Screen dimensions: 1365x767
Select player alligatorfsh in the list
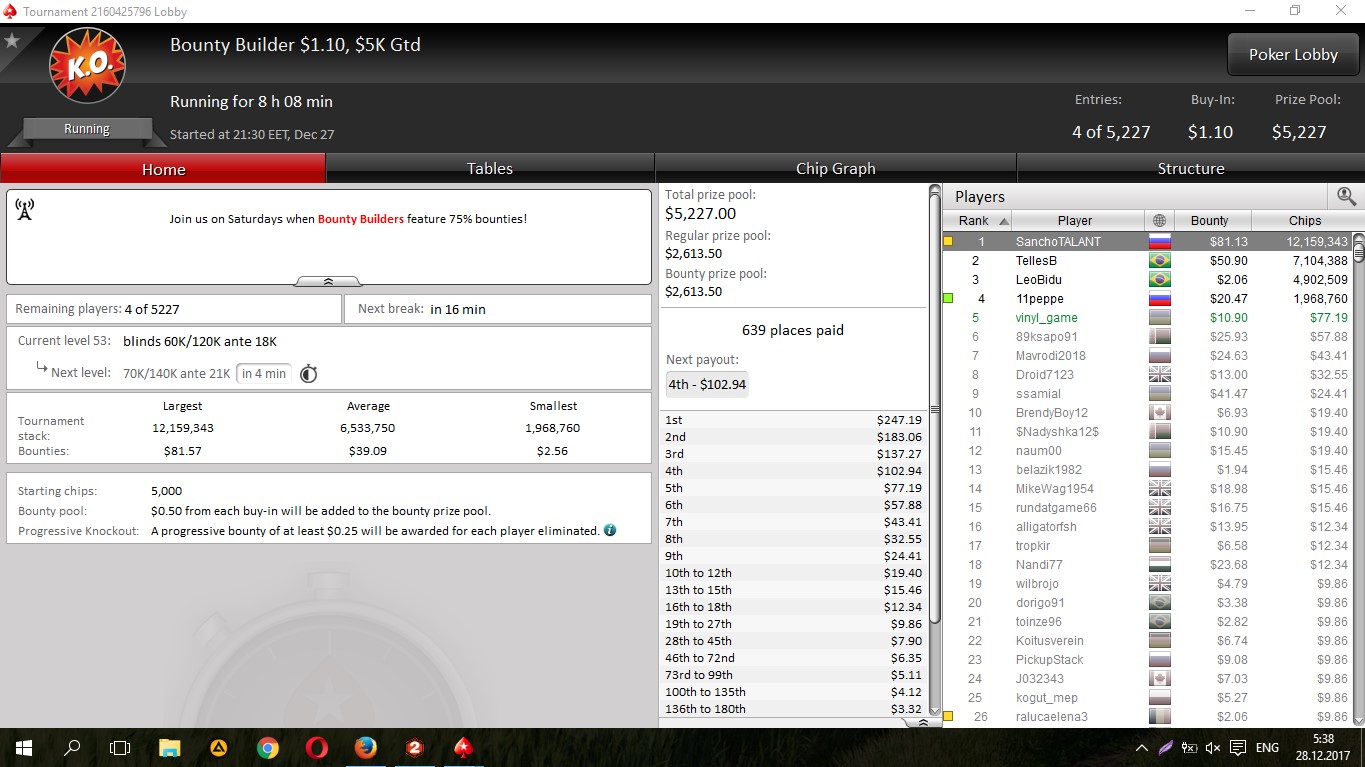pos(1148,526)
